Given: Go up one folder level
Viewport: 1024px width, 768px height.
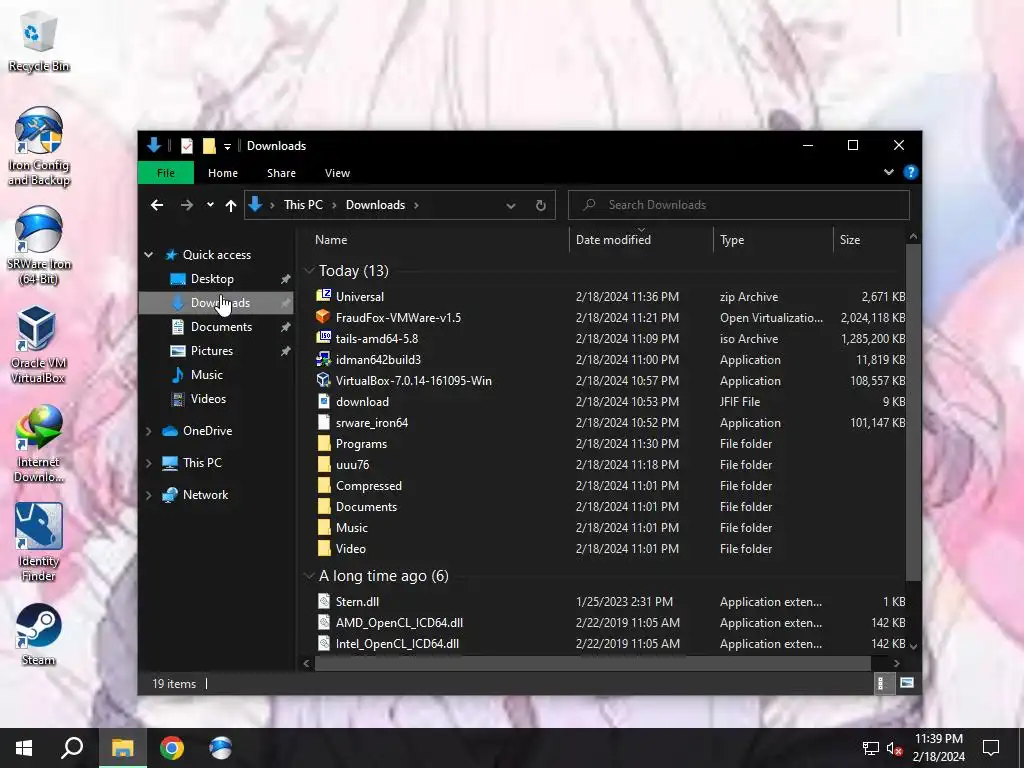Looking at the screenshot, I should point(231,205).
